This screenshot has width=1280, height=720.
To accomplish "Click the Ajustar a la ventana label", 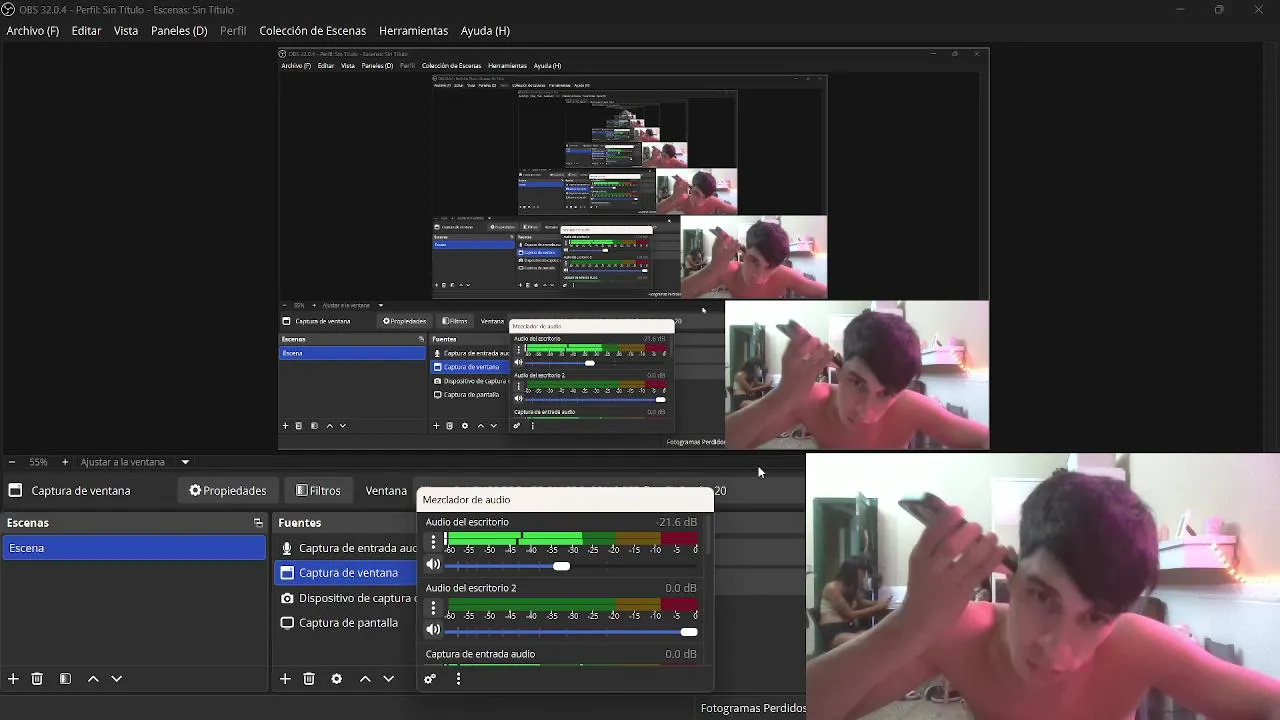I will [123, 462].
